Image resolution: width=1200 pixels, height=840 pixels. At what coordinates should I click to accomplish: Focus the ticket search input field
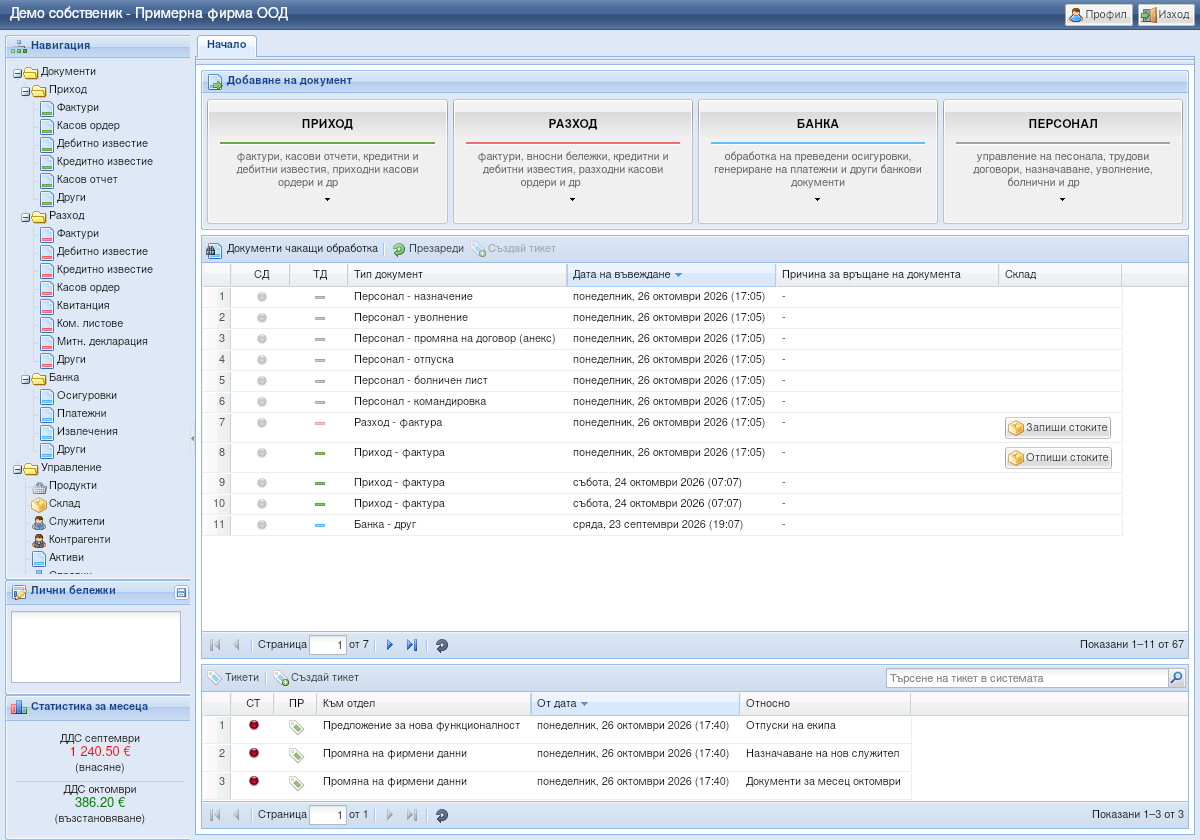[x=1027, y=678]
